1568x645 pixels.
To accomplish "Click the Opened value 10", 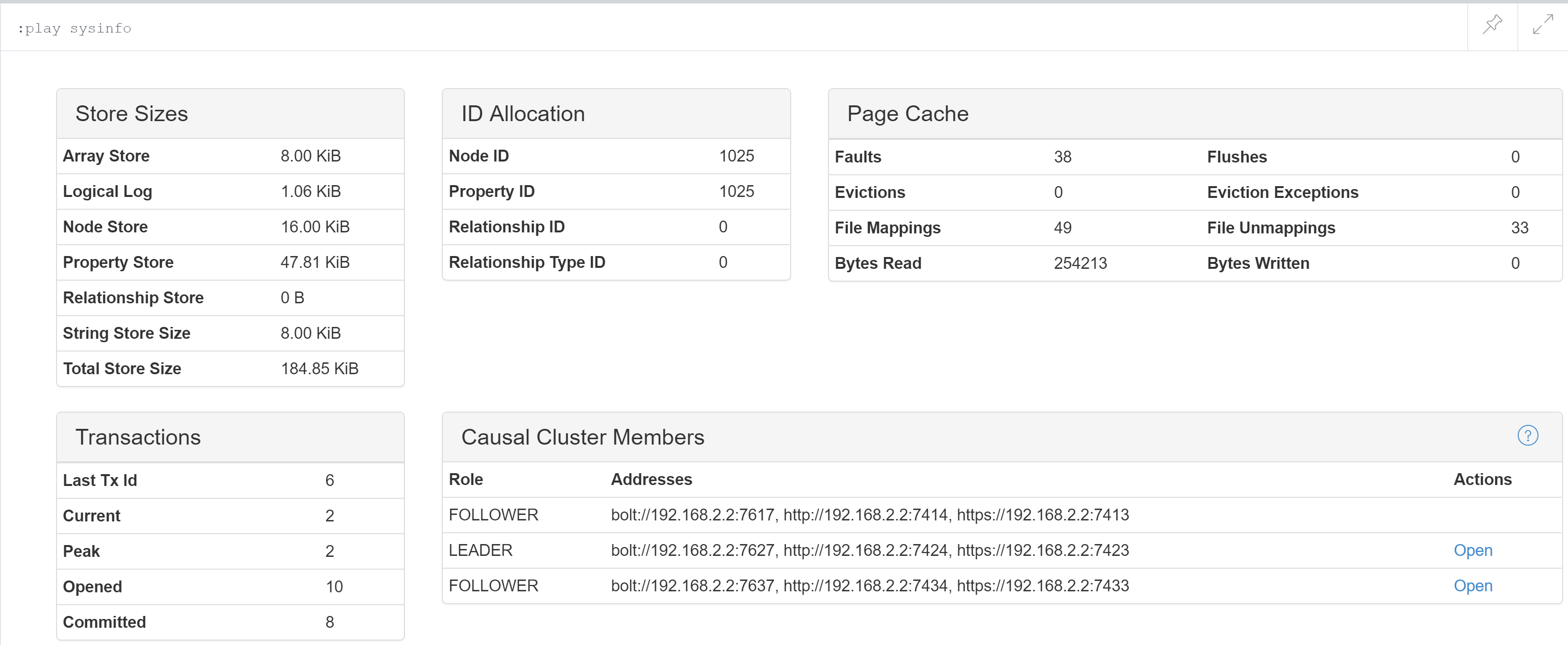I will pyautogui.click(x=334, y=586).
